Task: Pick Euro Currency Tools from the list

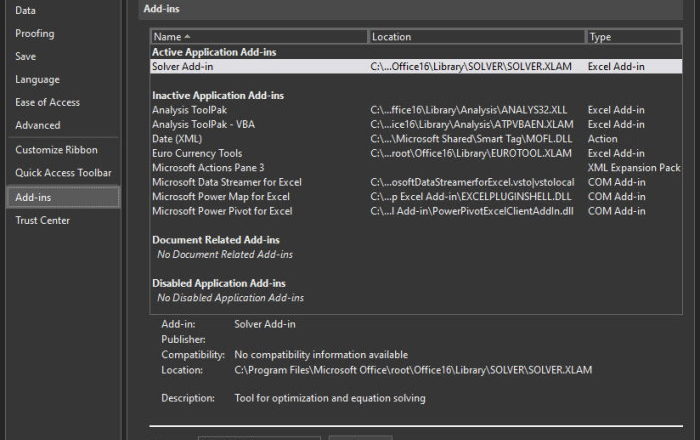Action: click(197, 153)
